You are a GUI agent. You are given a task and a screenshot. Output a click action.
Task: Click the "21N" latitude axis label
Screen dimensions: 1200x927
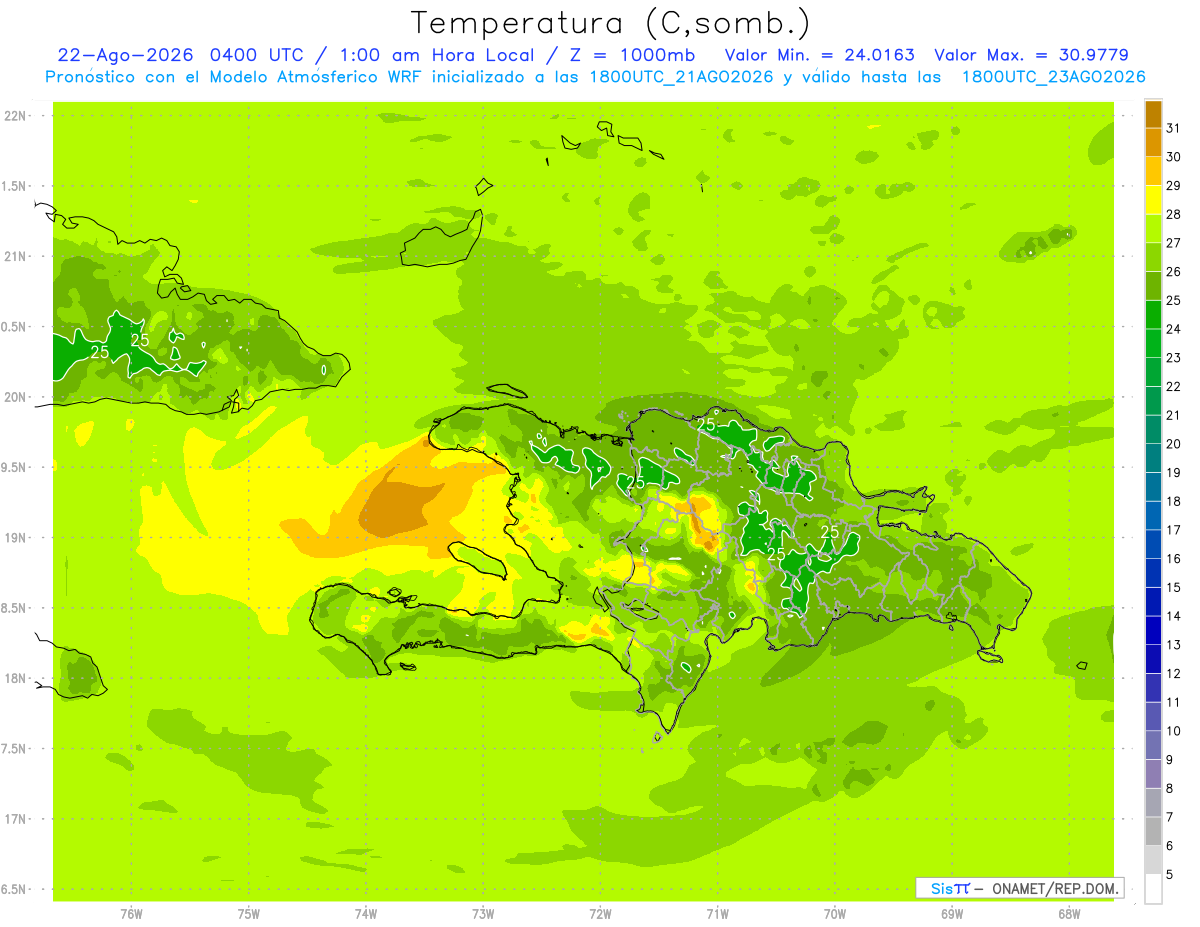(x=17, y=256)
